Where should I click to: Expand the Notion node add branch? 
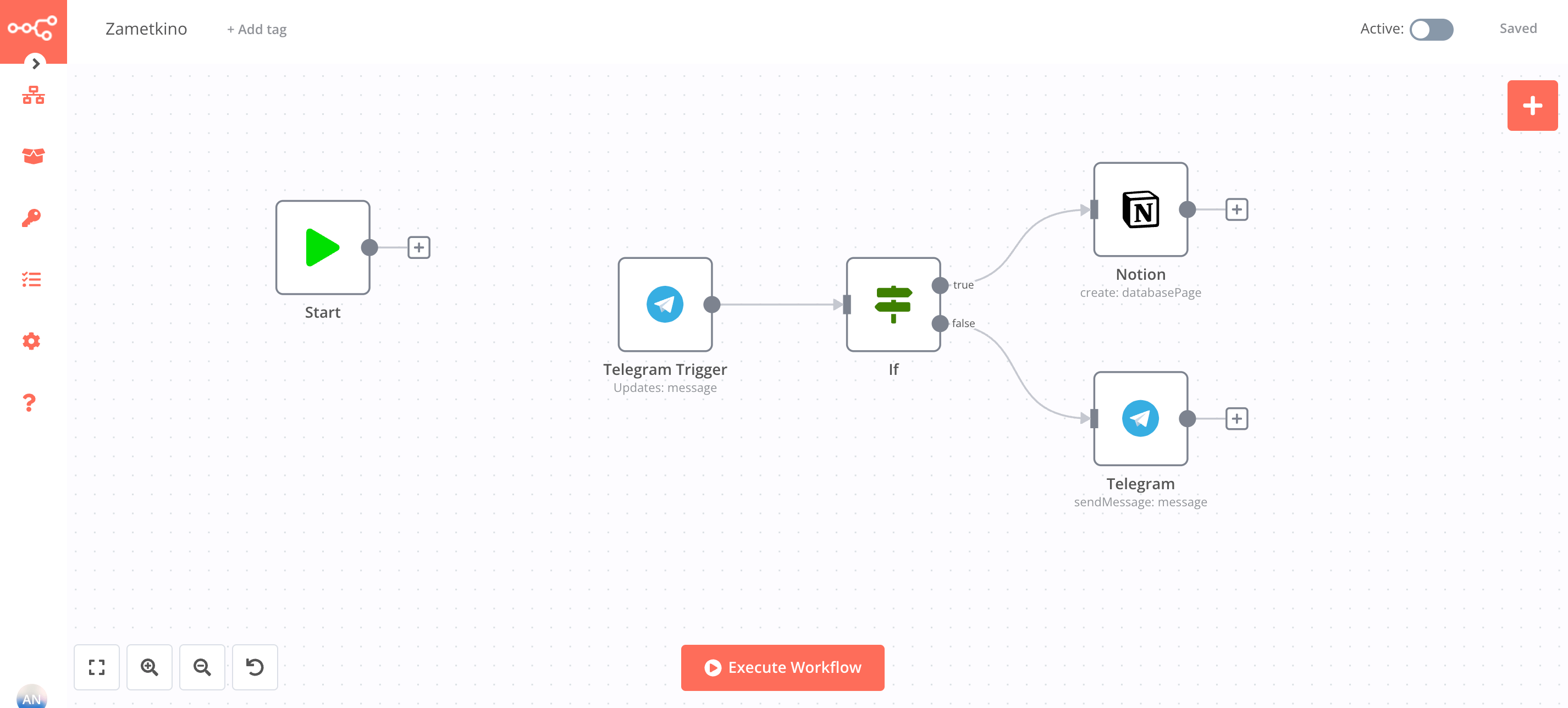pyautogui.click(x=1237, y=209)
